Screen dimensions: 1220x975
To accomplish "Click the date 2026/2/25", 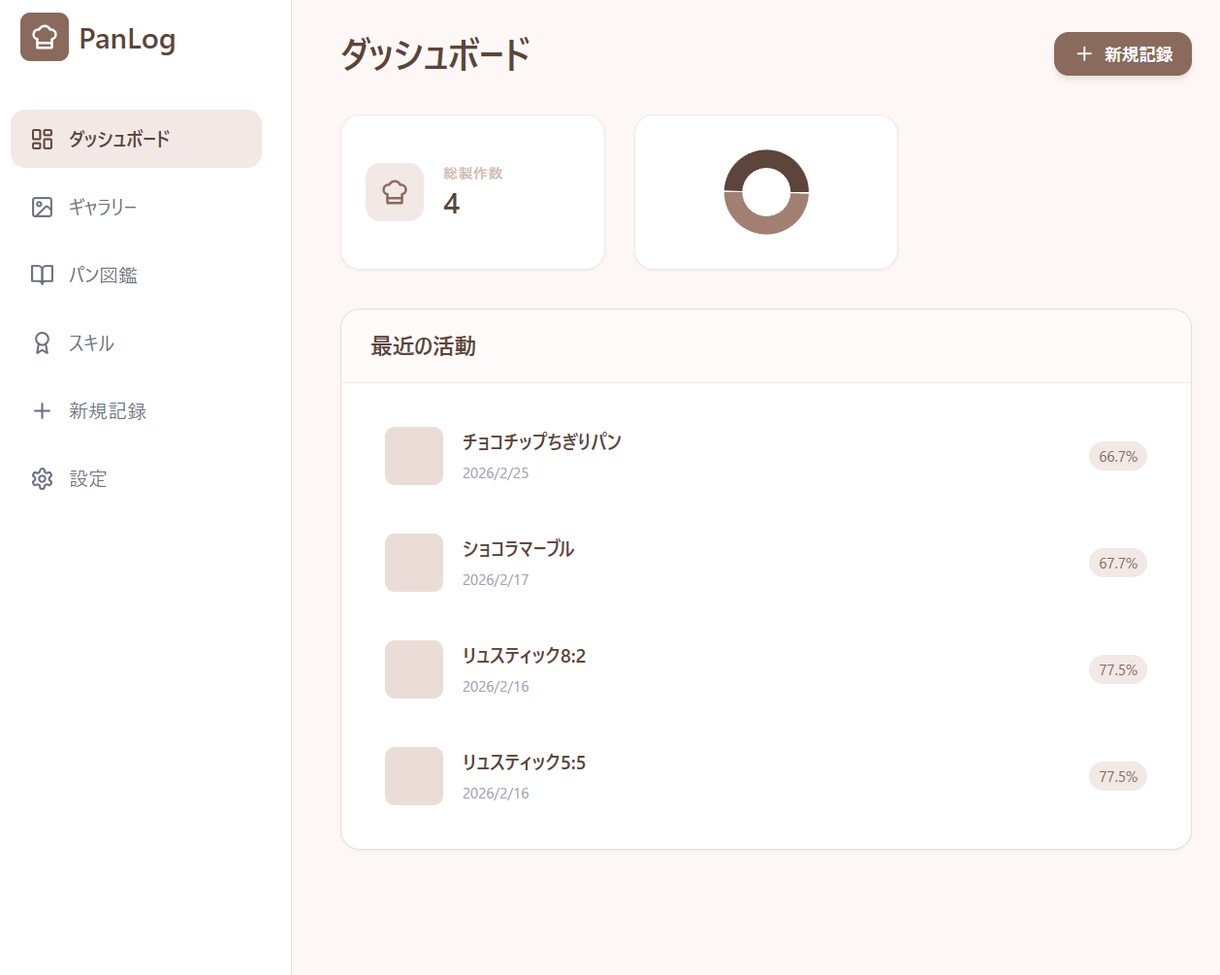I will point(495,473).
